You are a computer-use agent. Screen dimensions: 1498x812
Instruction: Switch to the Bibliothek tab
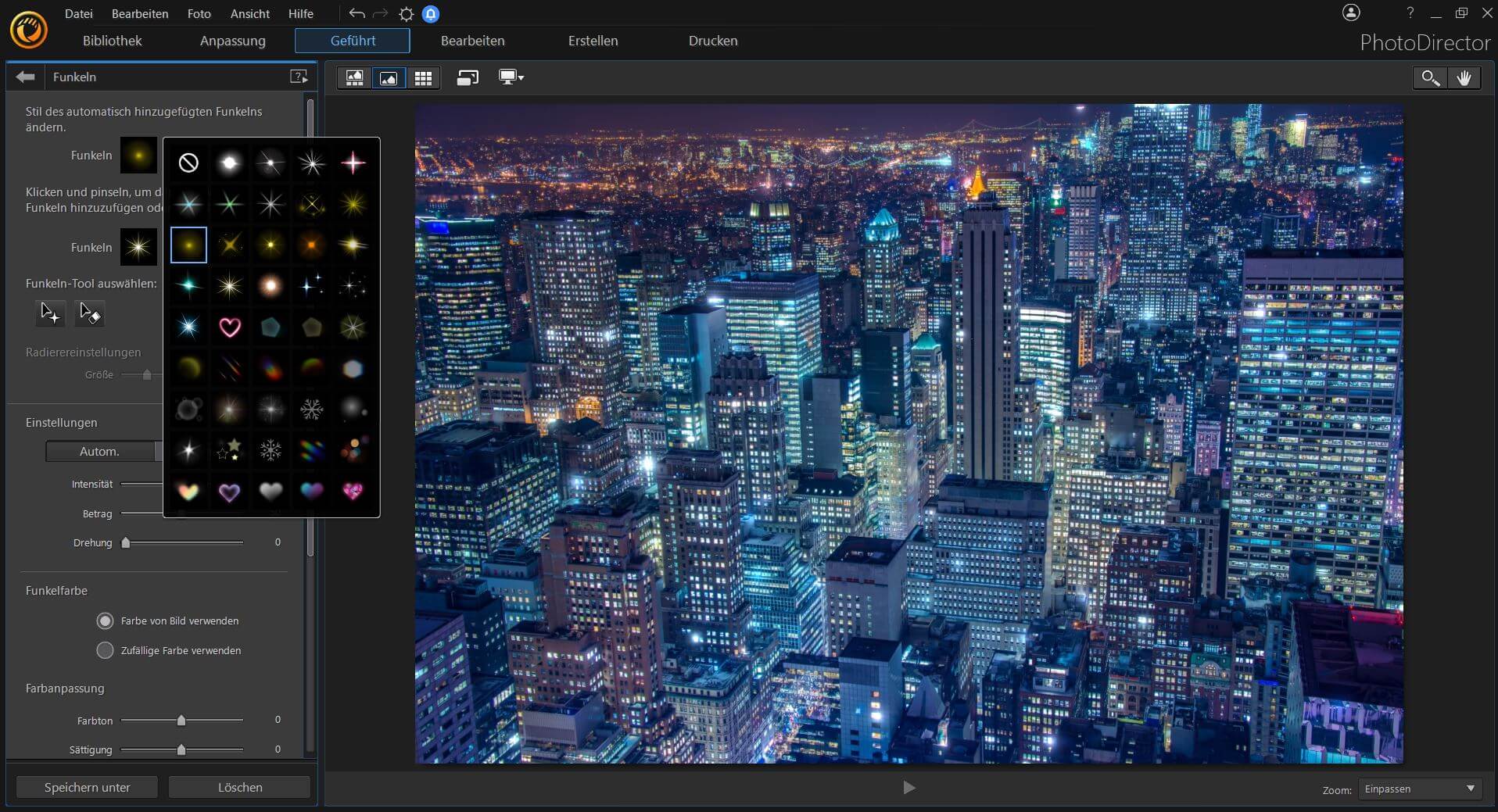click(113, 41)
